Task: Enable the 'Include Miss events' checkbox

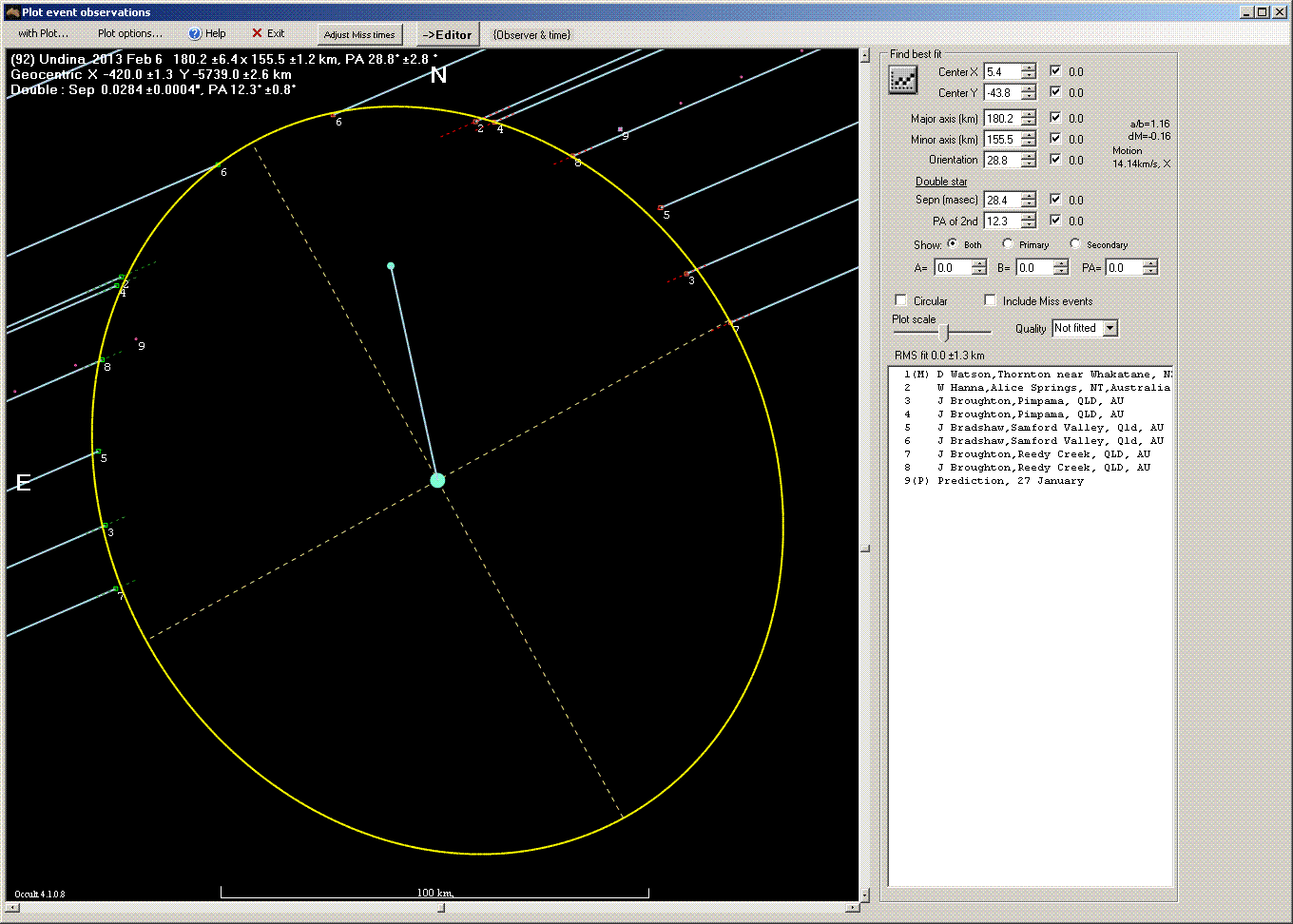Action: point(991,300)
